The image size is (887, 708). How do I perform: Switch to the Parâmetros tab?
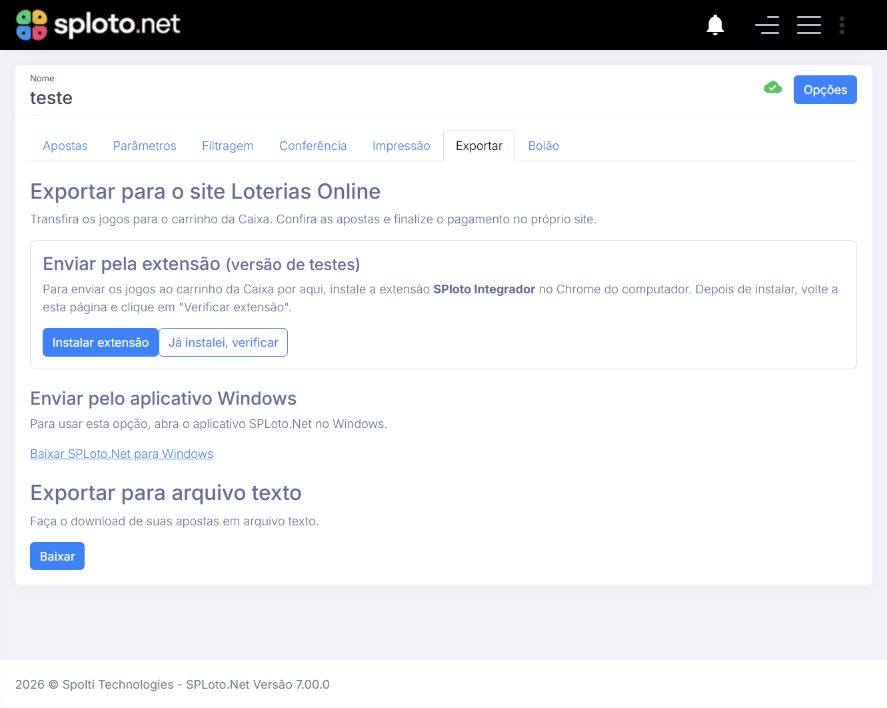(x=144, y=146)
